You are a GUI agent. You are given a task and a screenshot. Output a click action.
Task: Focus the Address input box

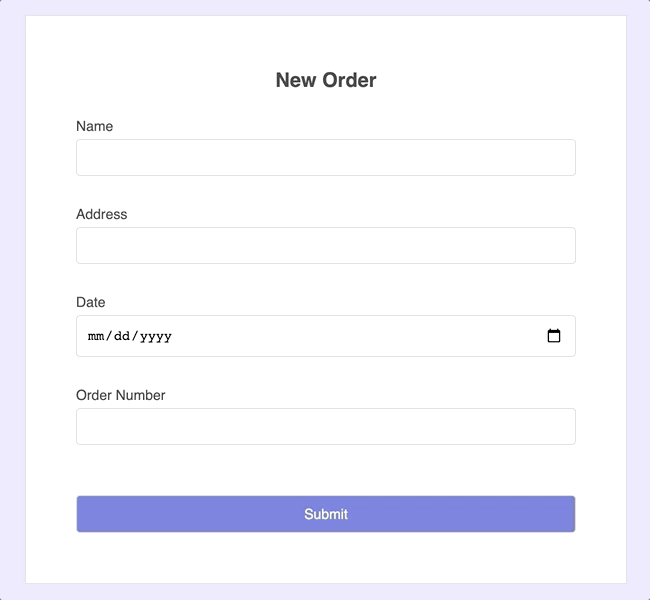tap(325, 246)
